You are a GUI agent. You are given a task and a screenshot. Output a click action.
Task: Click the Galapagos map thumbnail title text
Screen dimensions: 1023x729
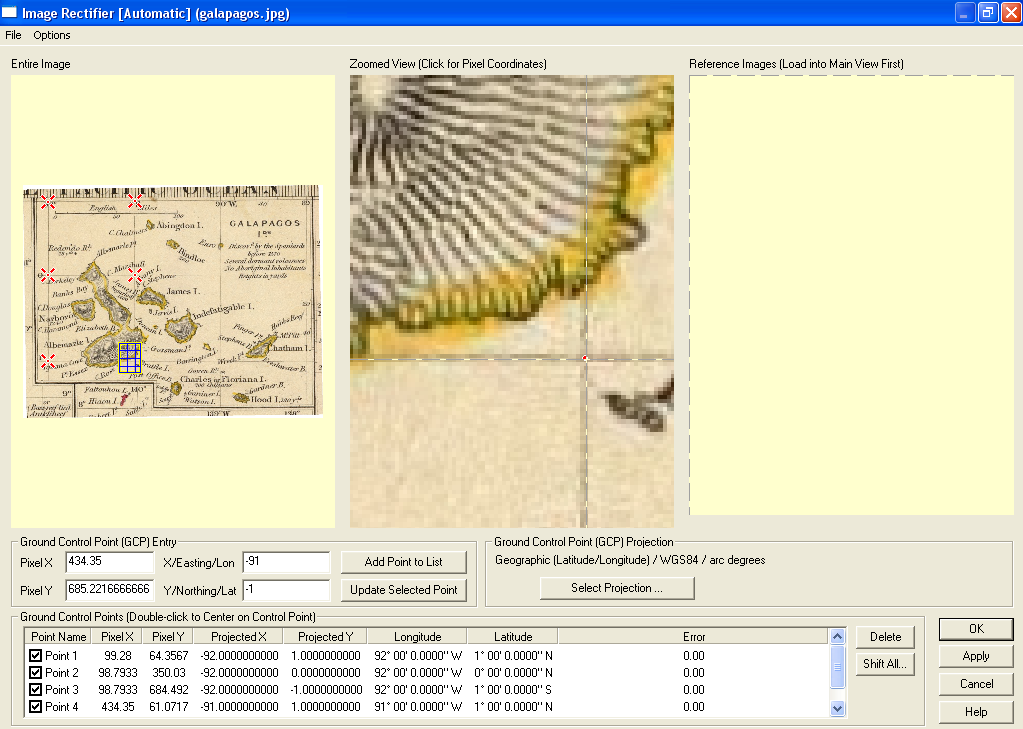pyautogui.click(x=264, y=223)
